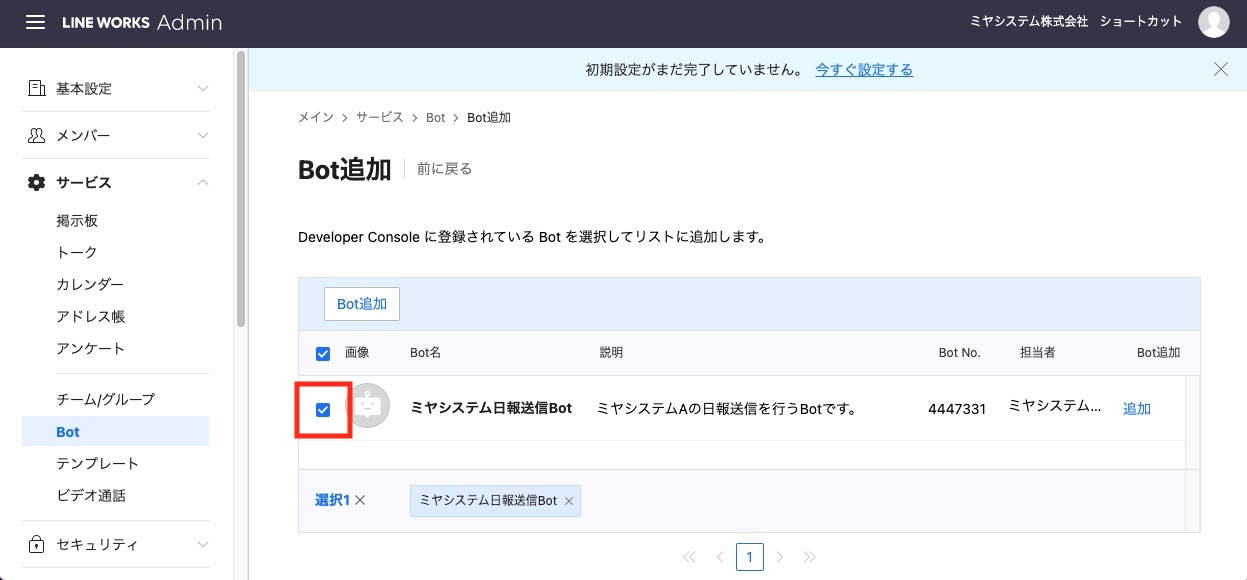Click the 担当者 column header
Viewport: 1247px width, 580px height.
1038,353
